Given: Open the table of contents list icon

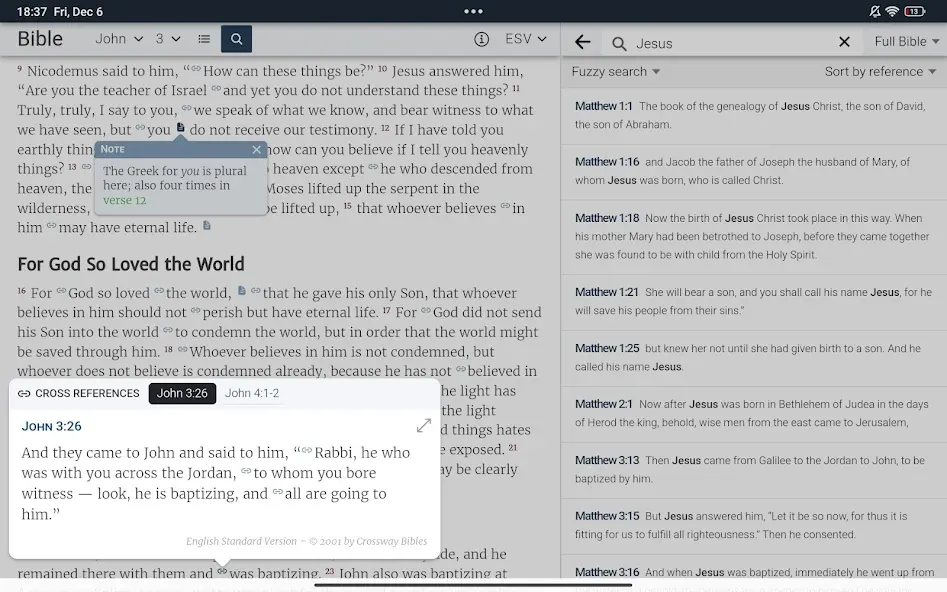Looking at the screenshot, I should tap(204, 39).
